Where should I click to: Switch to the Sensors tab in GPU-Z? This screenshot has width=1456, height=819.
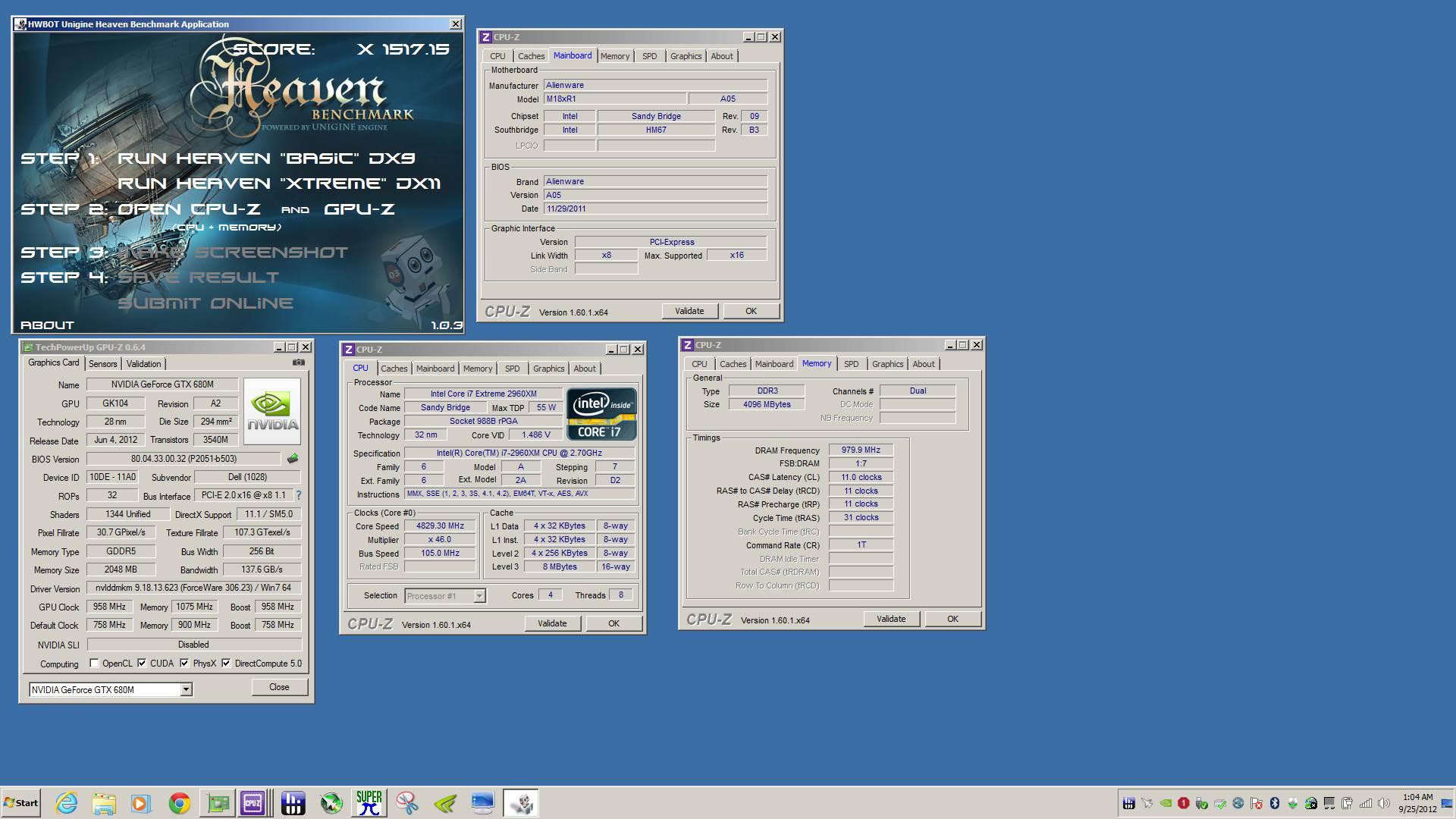click(102, 364)
